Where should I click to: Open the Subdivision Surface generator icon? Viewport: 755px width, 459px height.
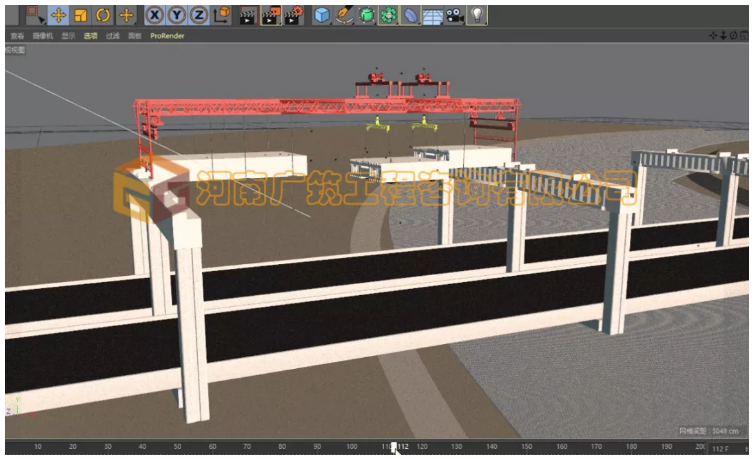(366, 15)
